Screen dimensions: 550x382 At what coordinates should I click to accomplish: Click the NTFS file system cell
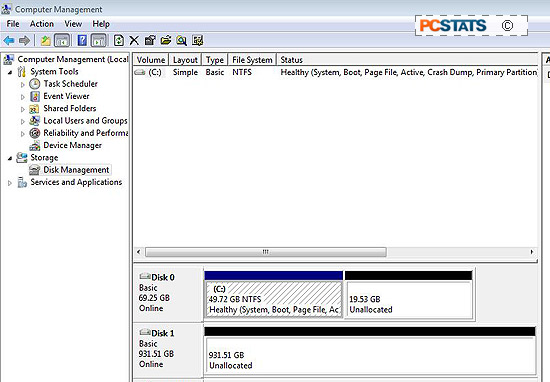click(x=242, y=72)
